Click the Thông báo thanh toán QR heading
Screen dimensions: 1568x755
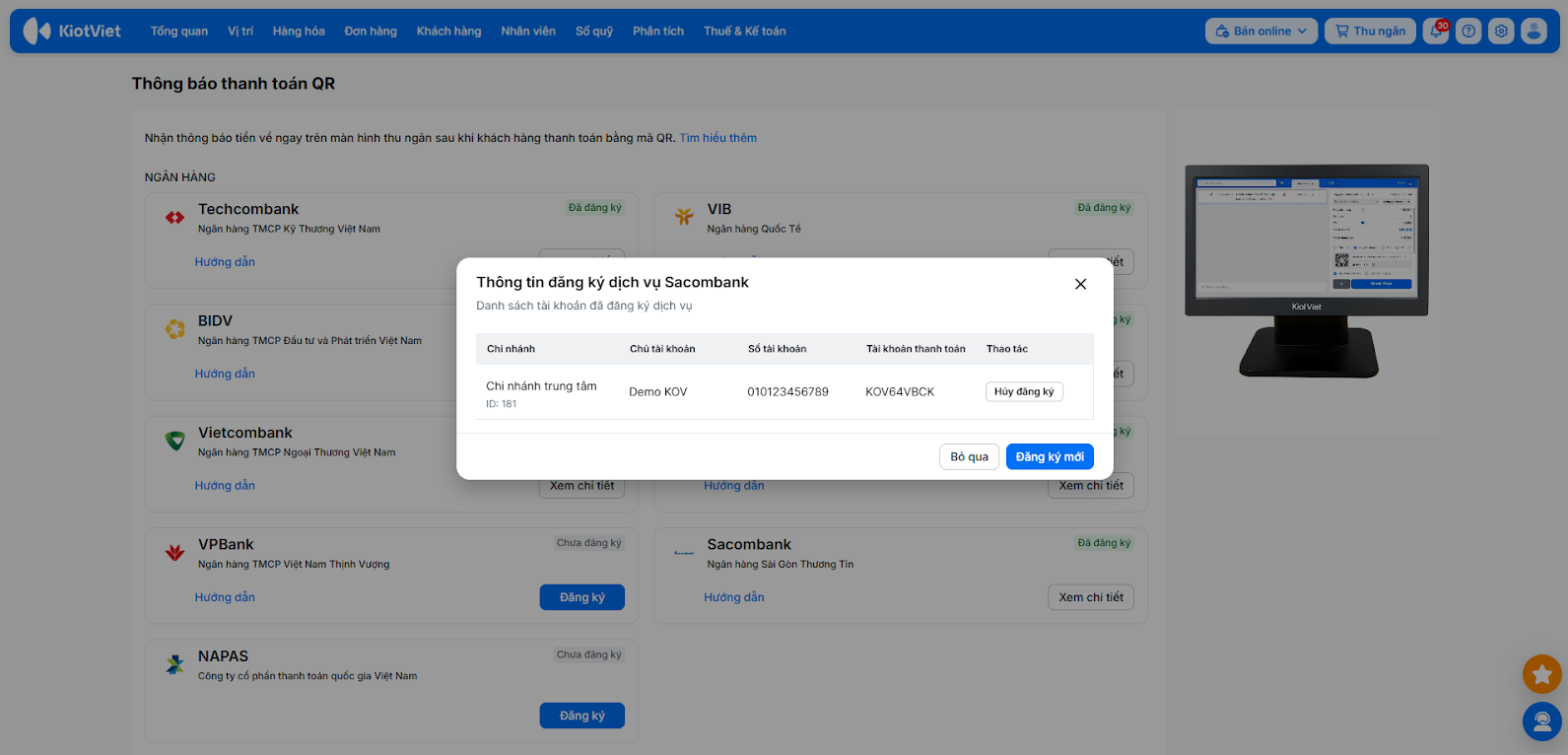click(234, 84)
